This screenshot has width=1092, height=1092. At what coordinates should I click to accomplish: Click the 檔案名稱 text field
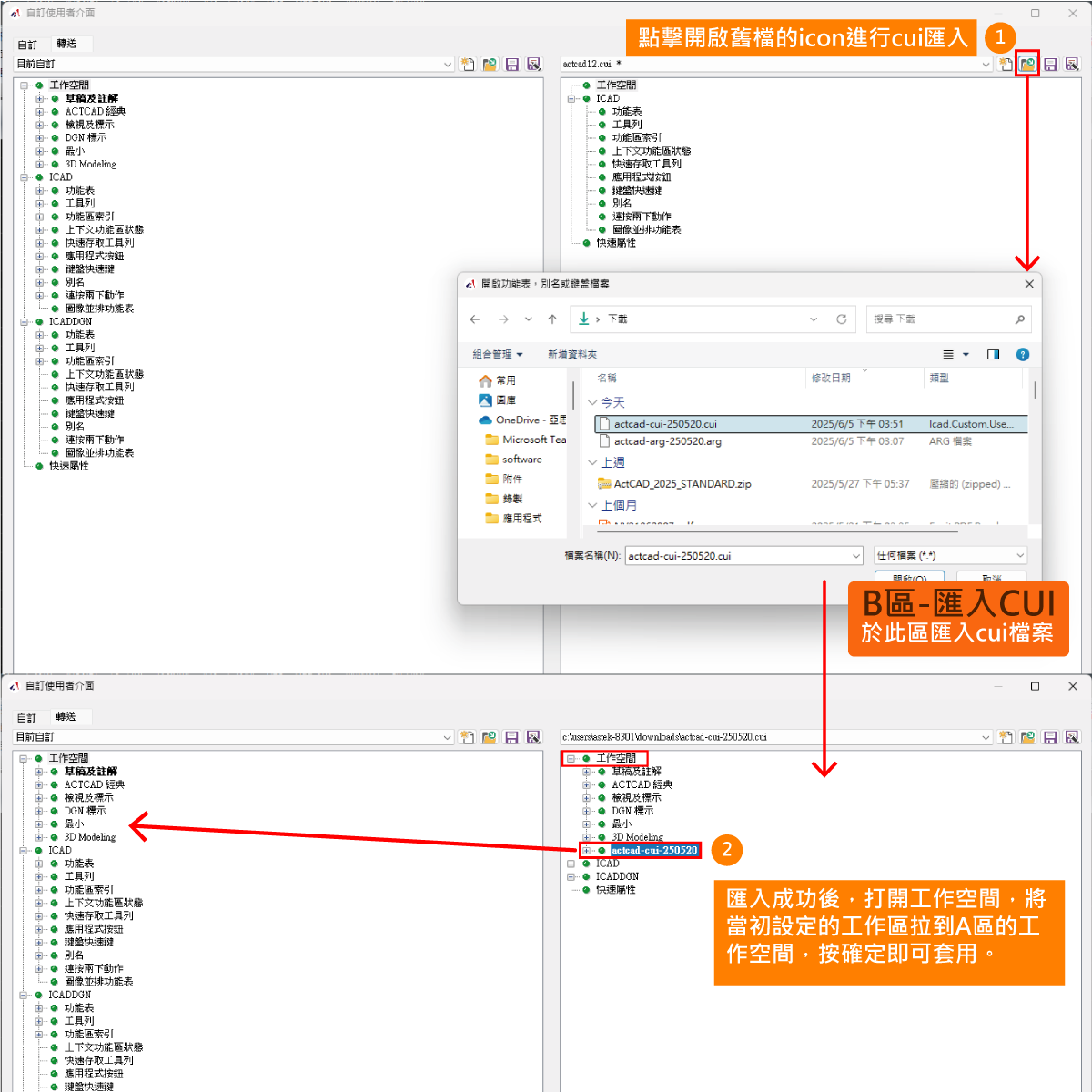[x=737, y=556]
